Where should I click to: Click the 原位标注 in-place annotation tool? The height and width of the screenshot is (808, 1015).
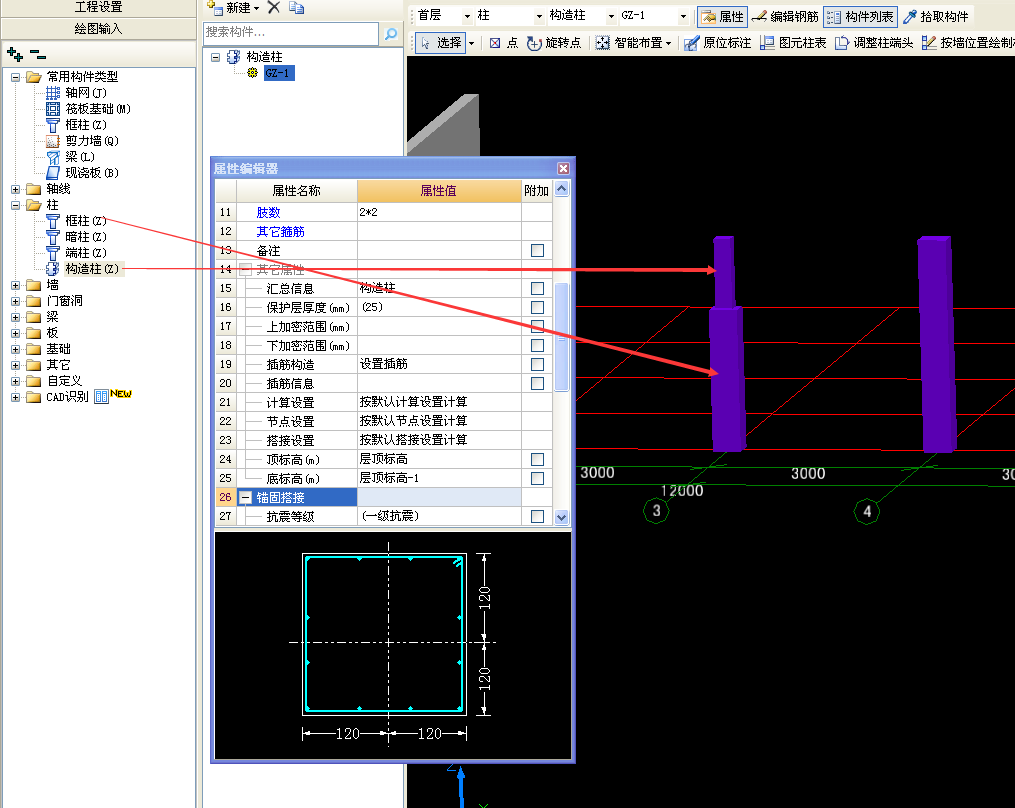(718, 43)
